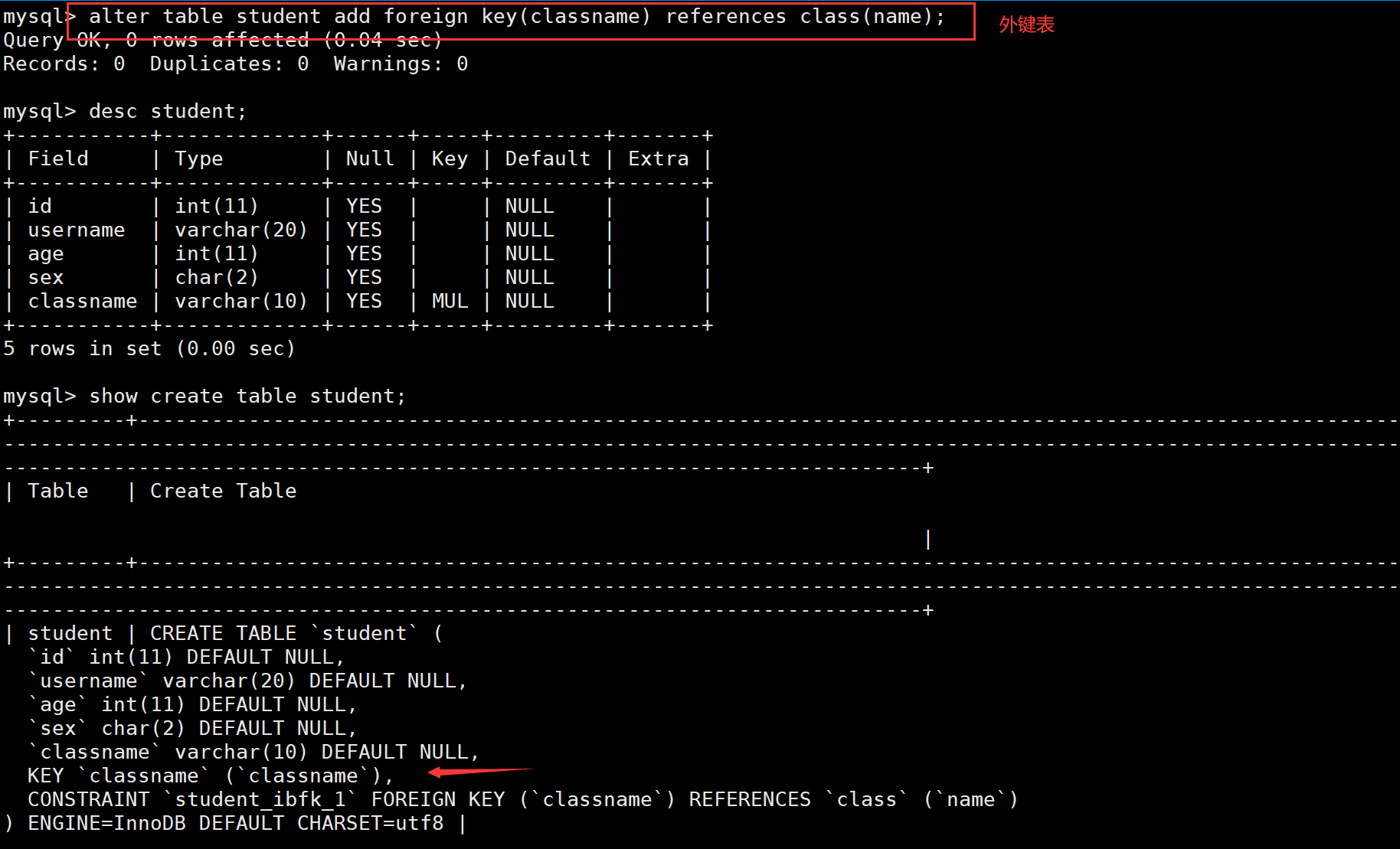
Task: Click the 'Create Table' column header
Action: 223,491
